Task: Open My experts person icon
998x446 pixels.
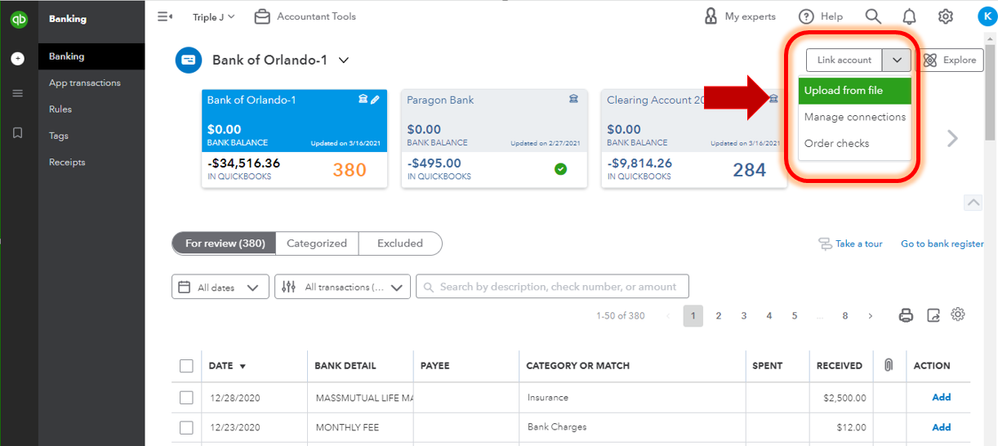Action: (x=711, y=17)
